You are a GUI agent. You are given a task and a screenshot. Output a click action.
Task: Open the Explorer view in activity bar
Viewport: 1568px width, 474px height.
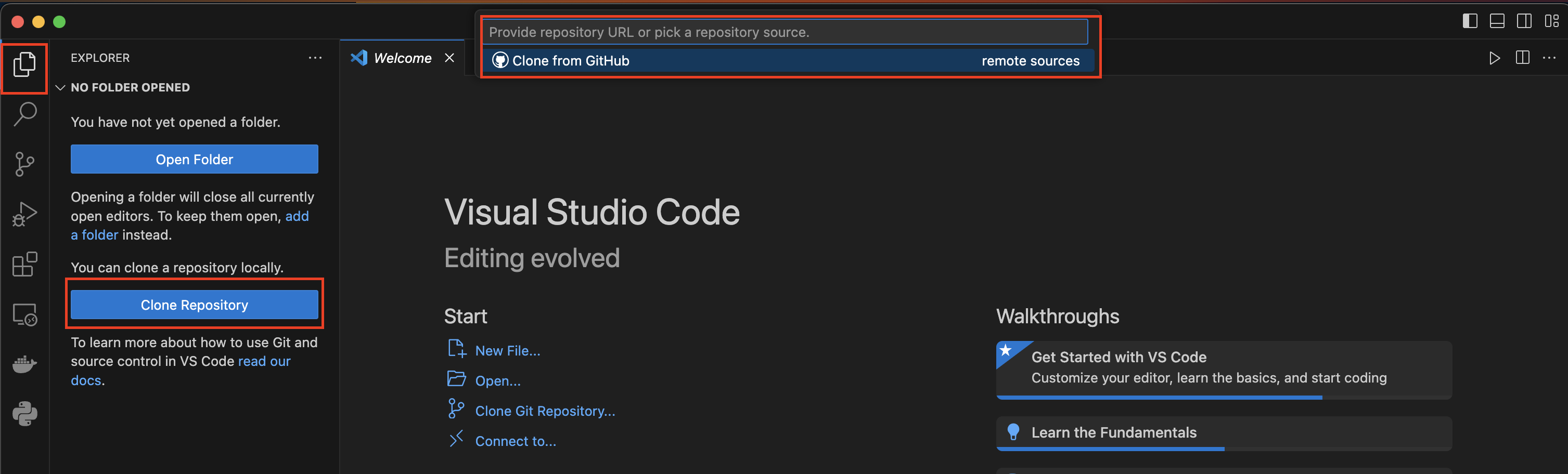[x=24, y=64]
